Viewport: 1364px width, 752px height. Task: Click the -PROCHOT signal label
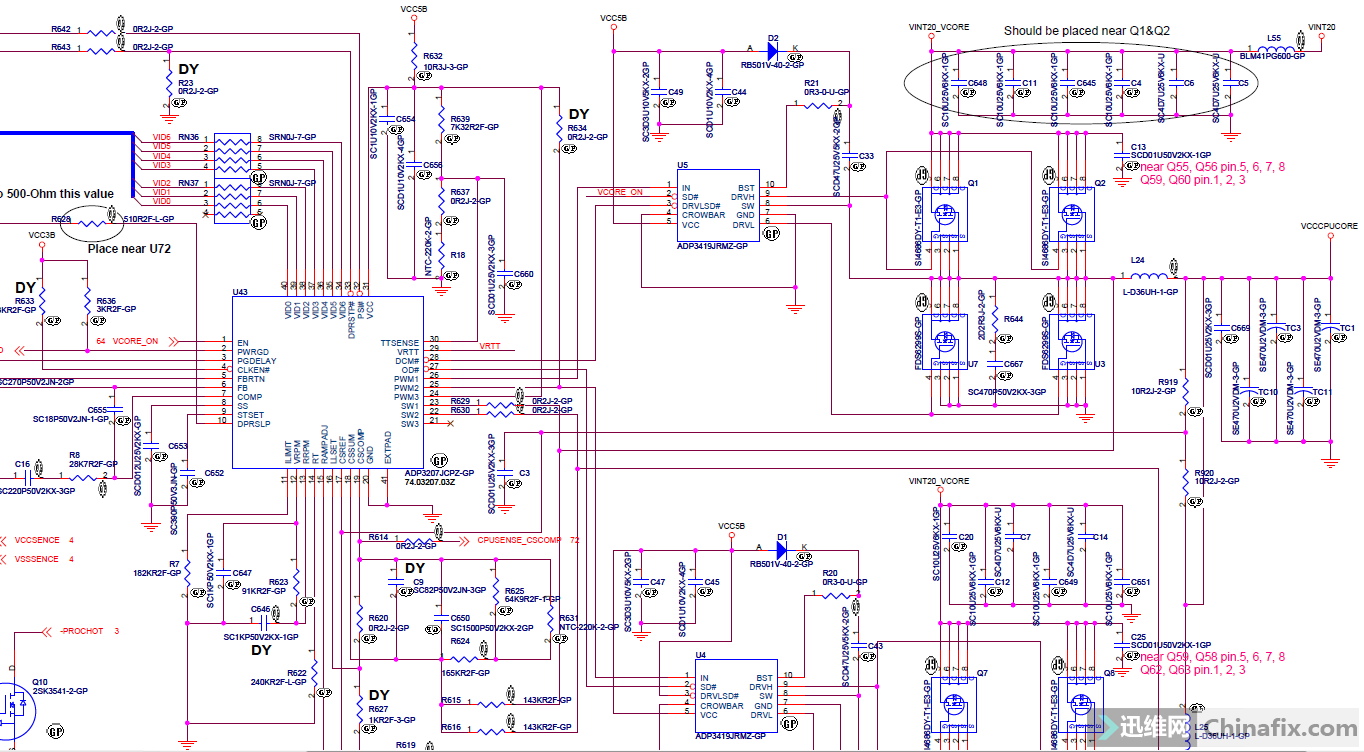[81, 631]
